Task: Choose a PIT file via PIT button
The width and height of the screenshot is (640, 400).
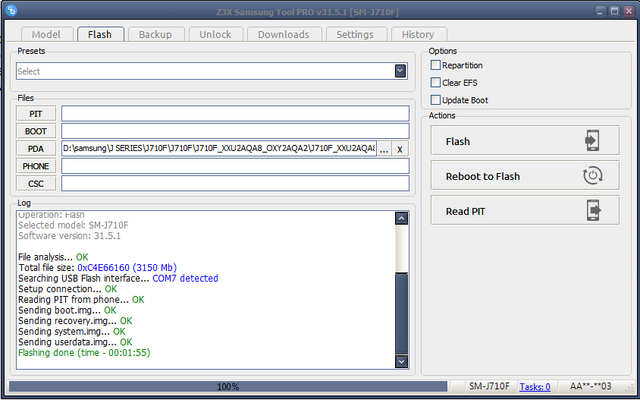Action: 36,114
